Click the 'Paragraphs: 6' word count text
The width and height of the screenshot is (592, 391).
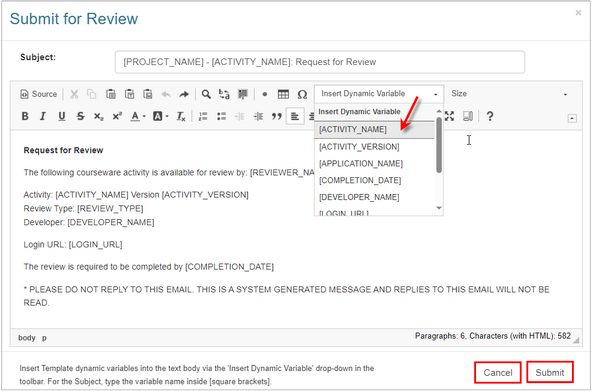440,336
